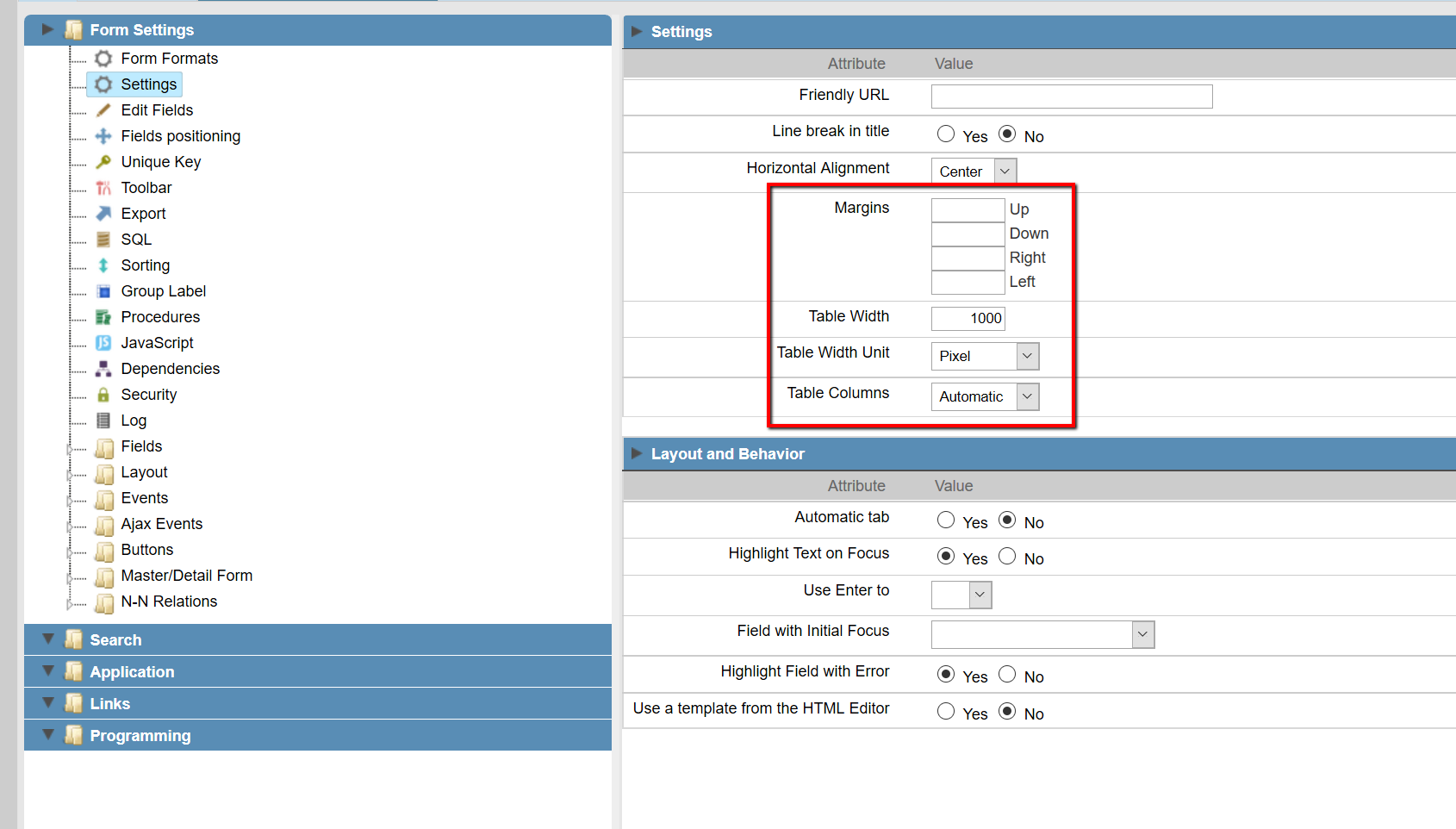
Task: Click the Fields positioning cross-arrows icon
Action: tap(103, 136)
